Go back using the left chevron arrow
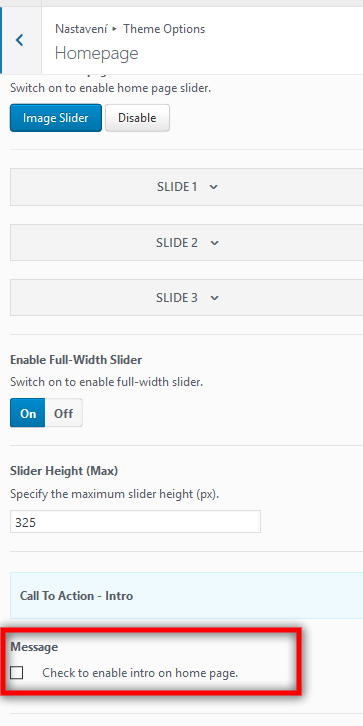Image resolution: width=363 pixels, height=726 pixels. pos(19,40)
